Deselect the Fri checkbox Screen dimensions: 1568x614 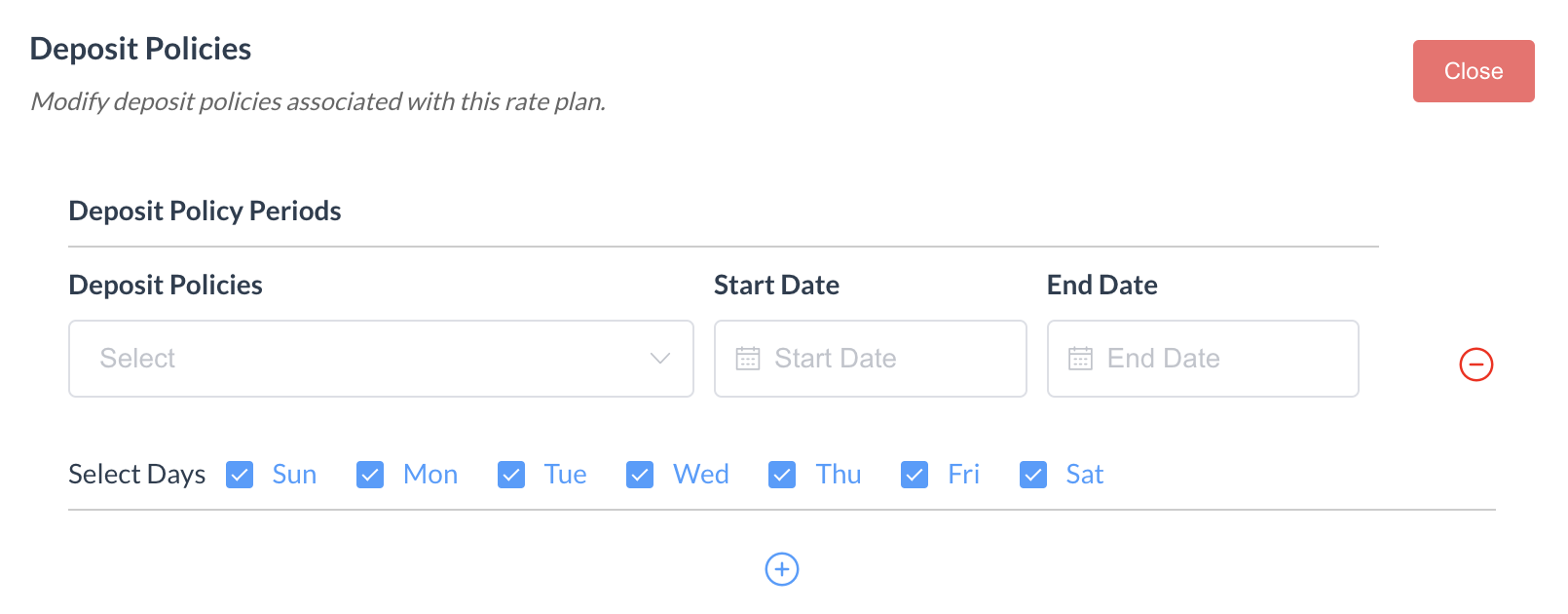pyautogui.click(x=915, y=475)
